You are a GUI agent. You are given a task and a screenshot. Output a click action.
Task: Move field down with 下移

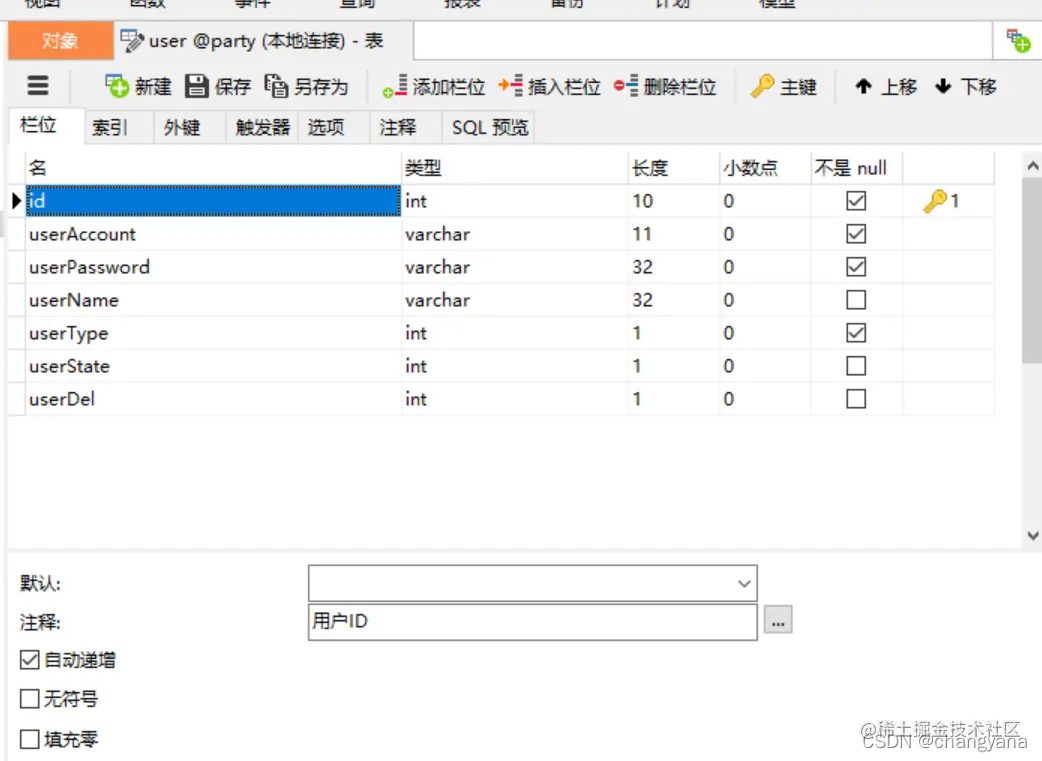[966, 86]
